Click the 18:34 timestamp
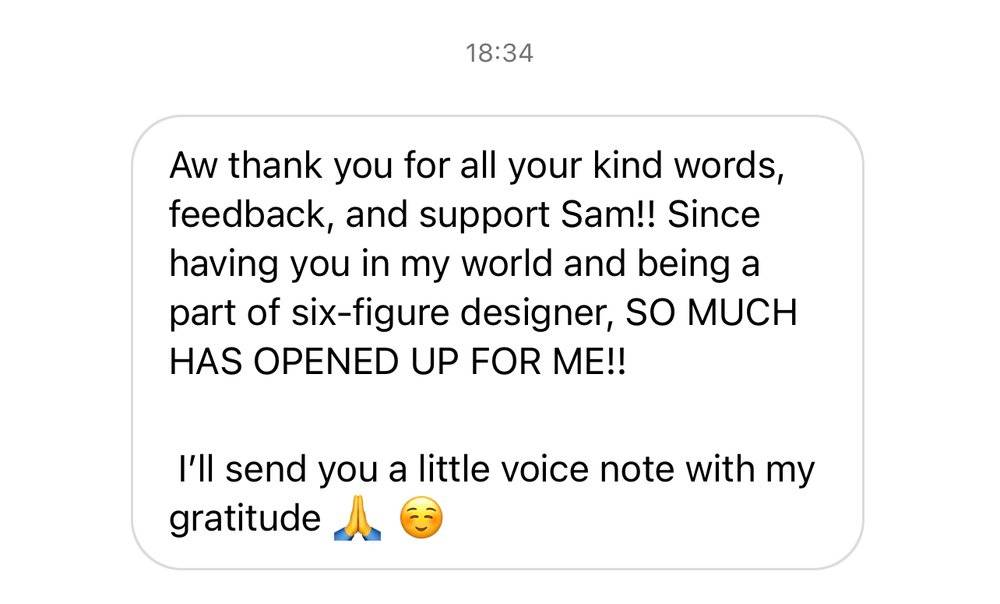Viewport: 1000px width, 604px height. coord(499,53)
